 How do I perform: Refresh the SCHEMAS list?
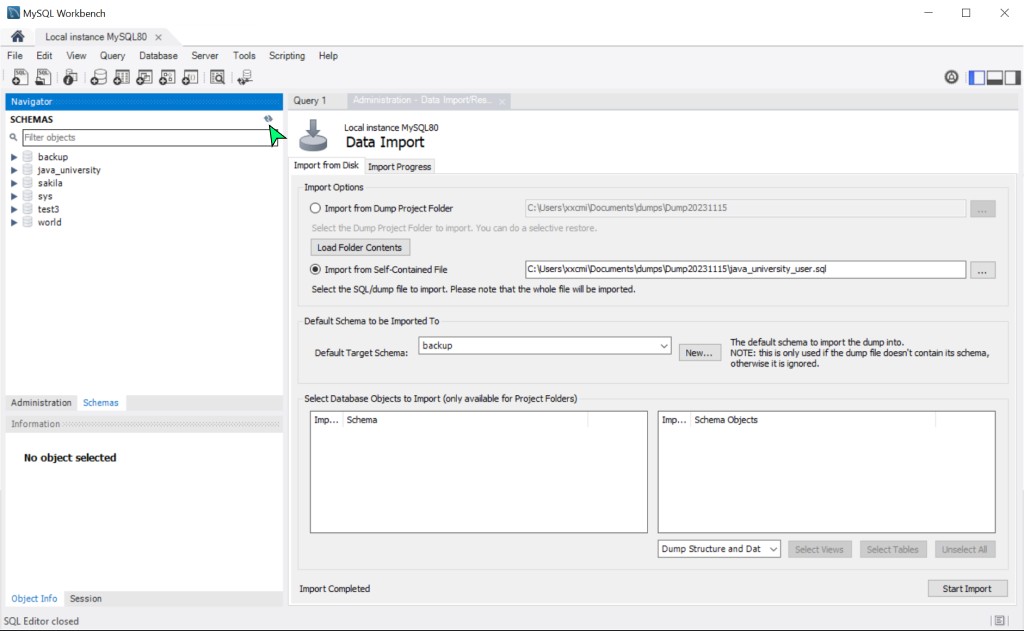(268, 119)
